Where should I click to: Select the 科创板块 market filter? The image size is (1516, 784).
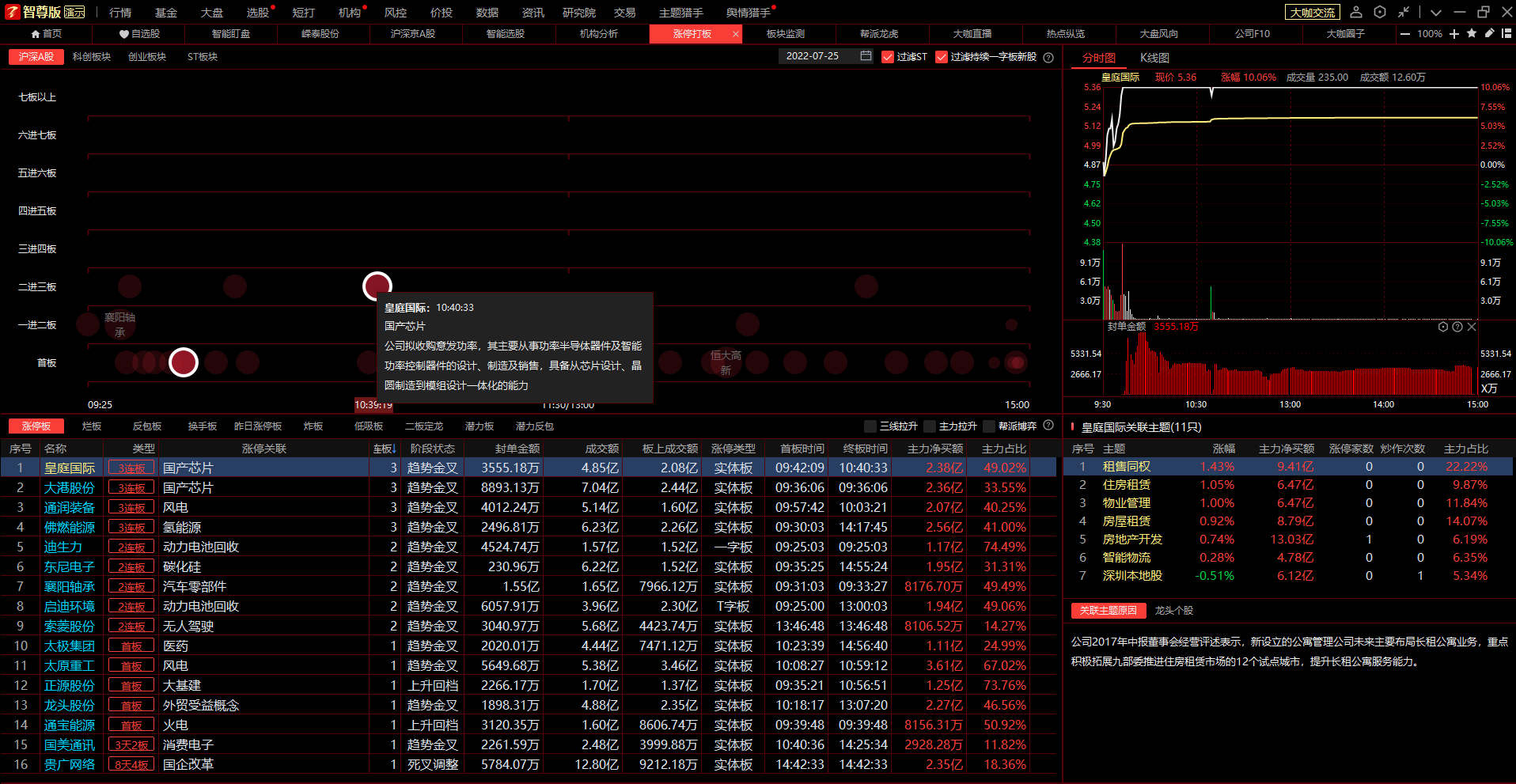pos(92,57)
